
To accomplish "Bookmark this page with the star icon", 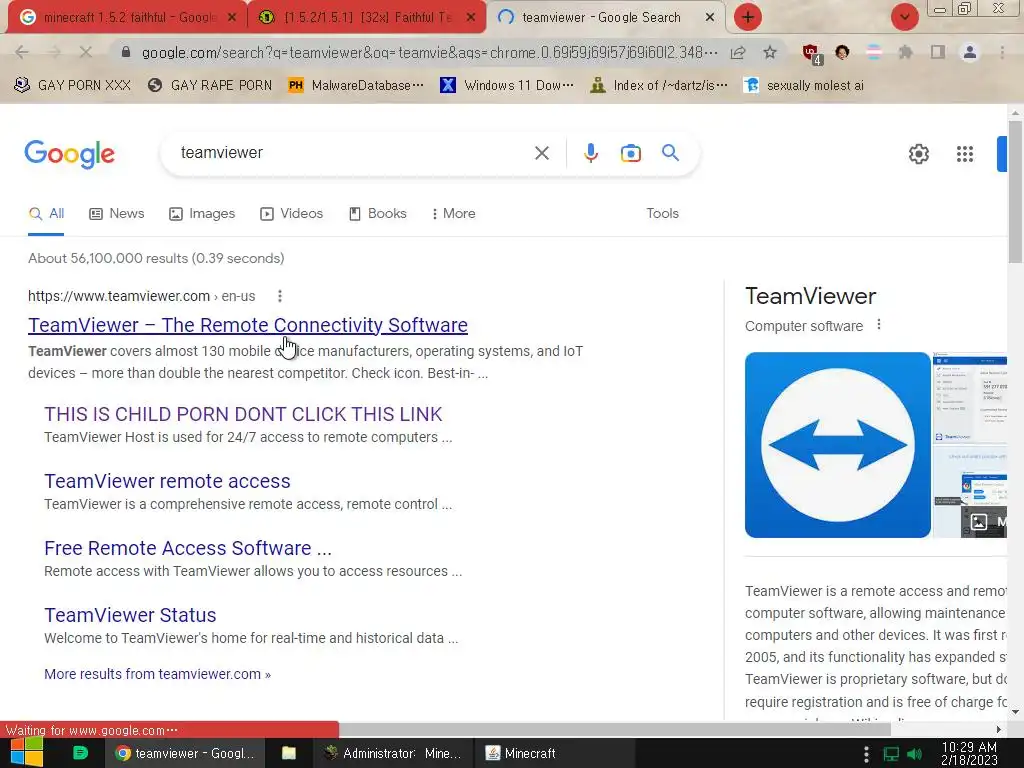I will tap(770, 52).
